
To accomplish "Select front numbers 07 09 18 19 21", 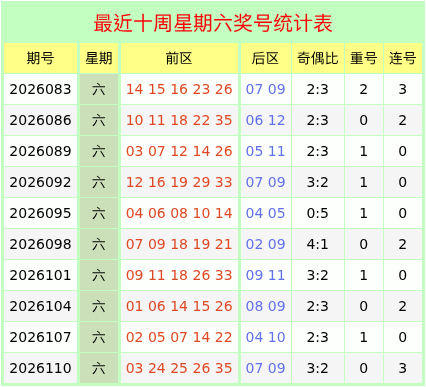I will (179, 244).
